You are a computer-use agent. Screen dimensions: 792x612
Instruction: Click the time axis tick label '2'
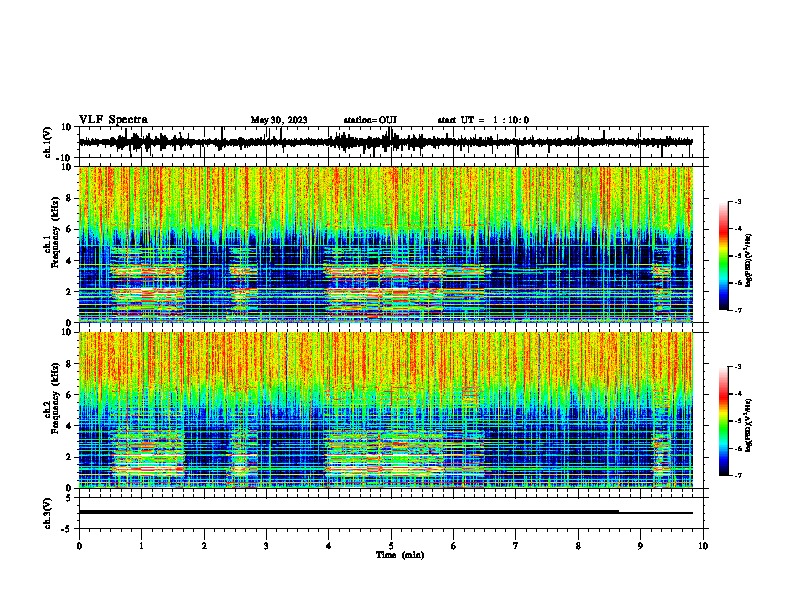coord(204,546)
